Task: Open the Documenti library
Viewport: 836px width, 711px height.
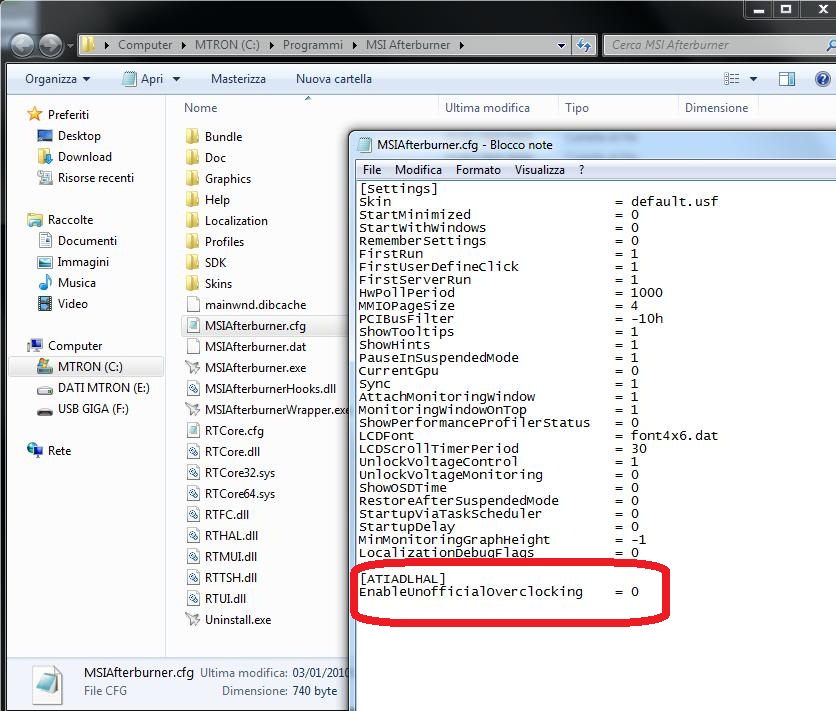Action: click(x=78, y=241)
